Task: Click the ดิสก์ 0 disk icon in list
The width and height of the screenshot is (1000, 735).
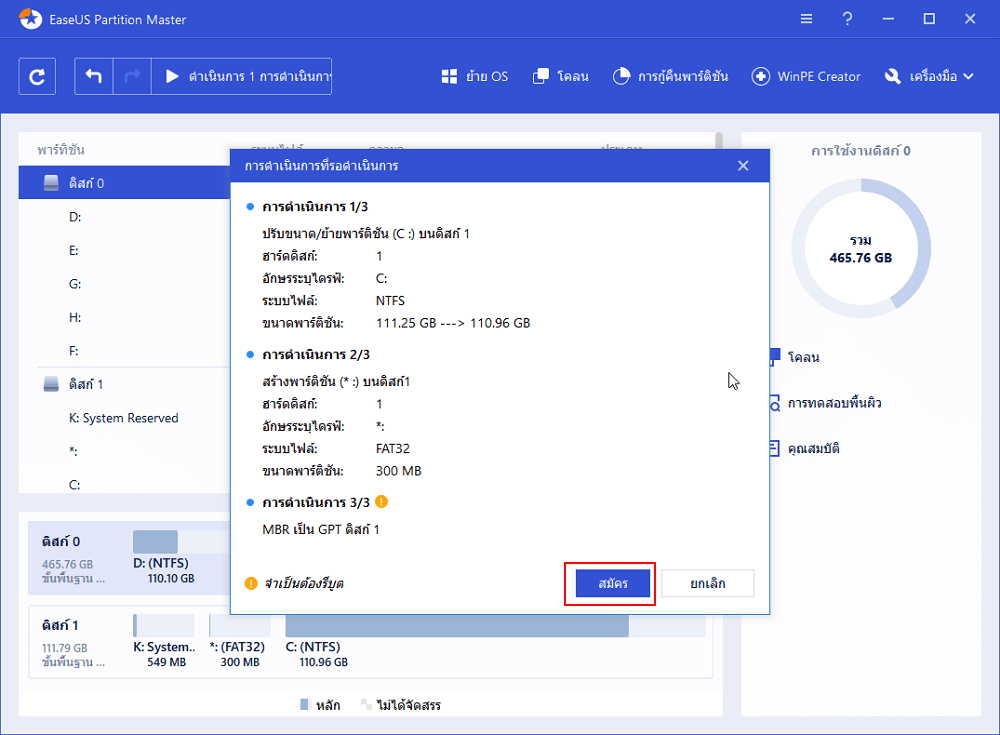Action: click(51, 183)
